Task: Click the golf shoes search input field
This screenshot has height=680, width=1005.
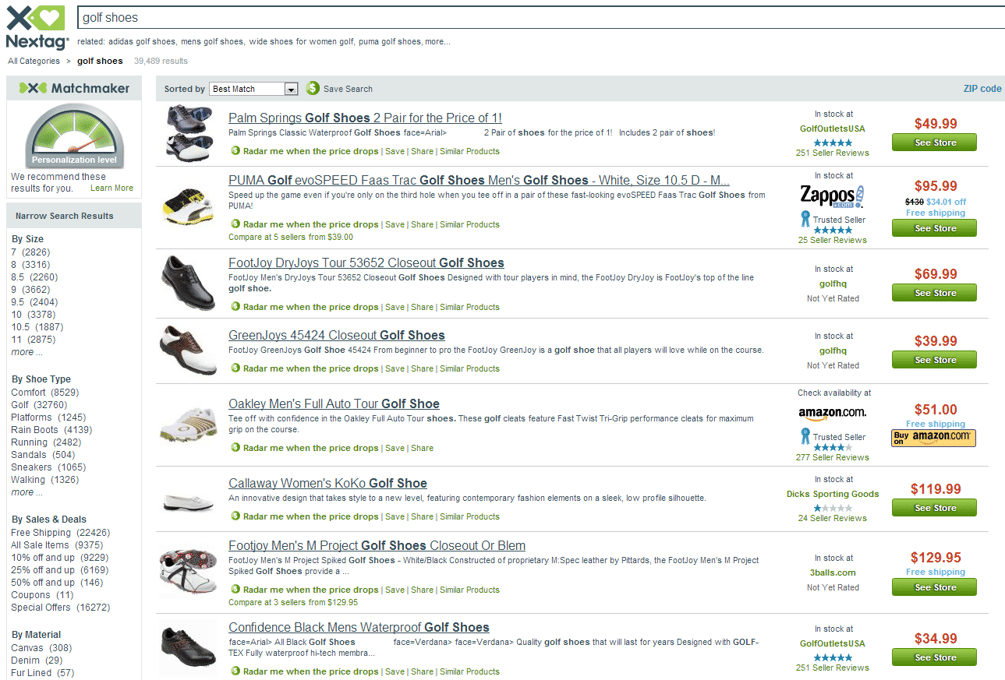Action: pyautogui.click(x=400, y=16)
